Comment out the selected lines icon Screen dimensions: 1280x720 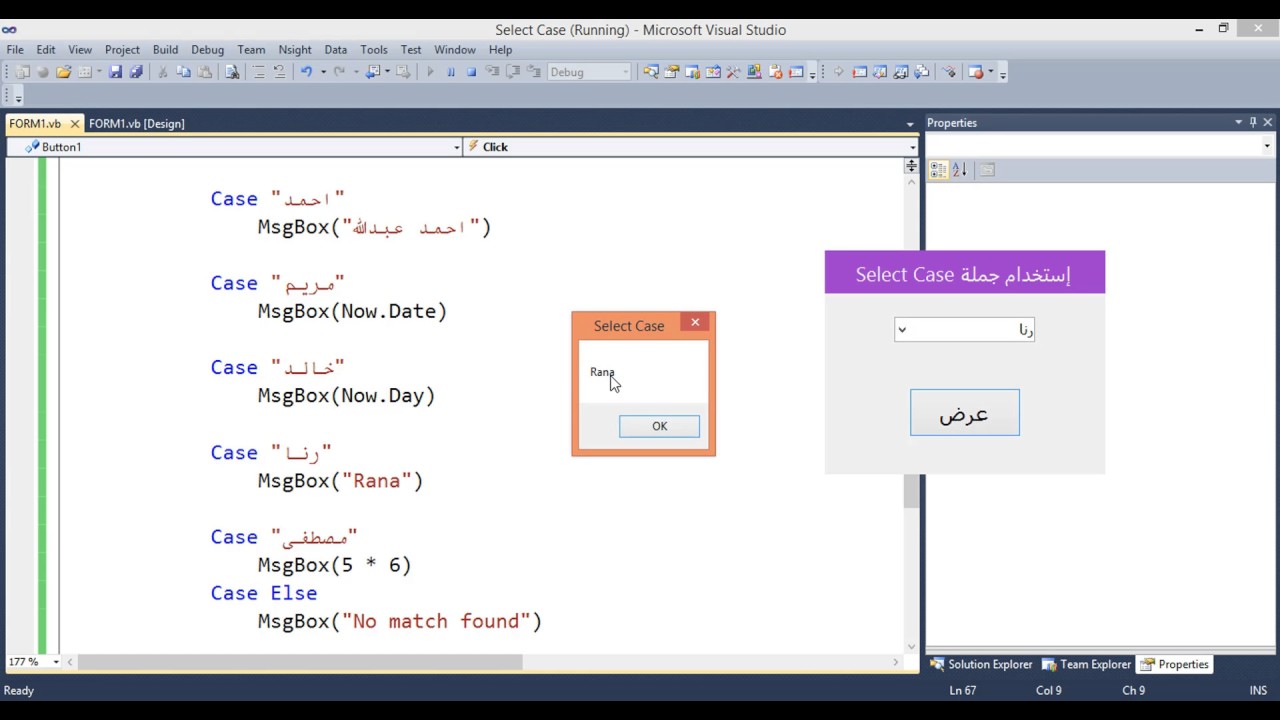tap(258, 72)
